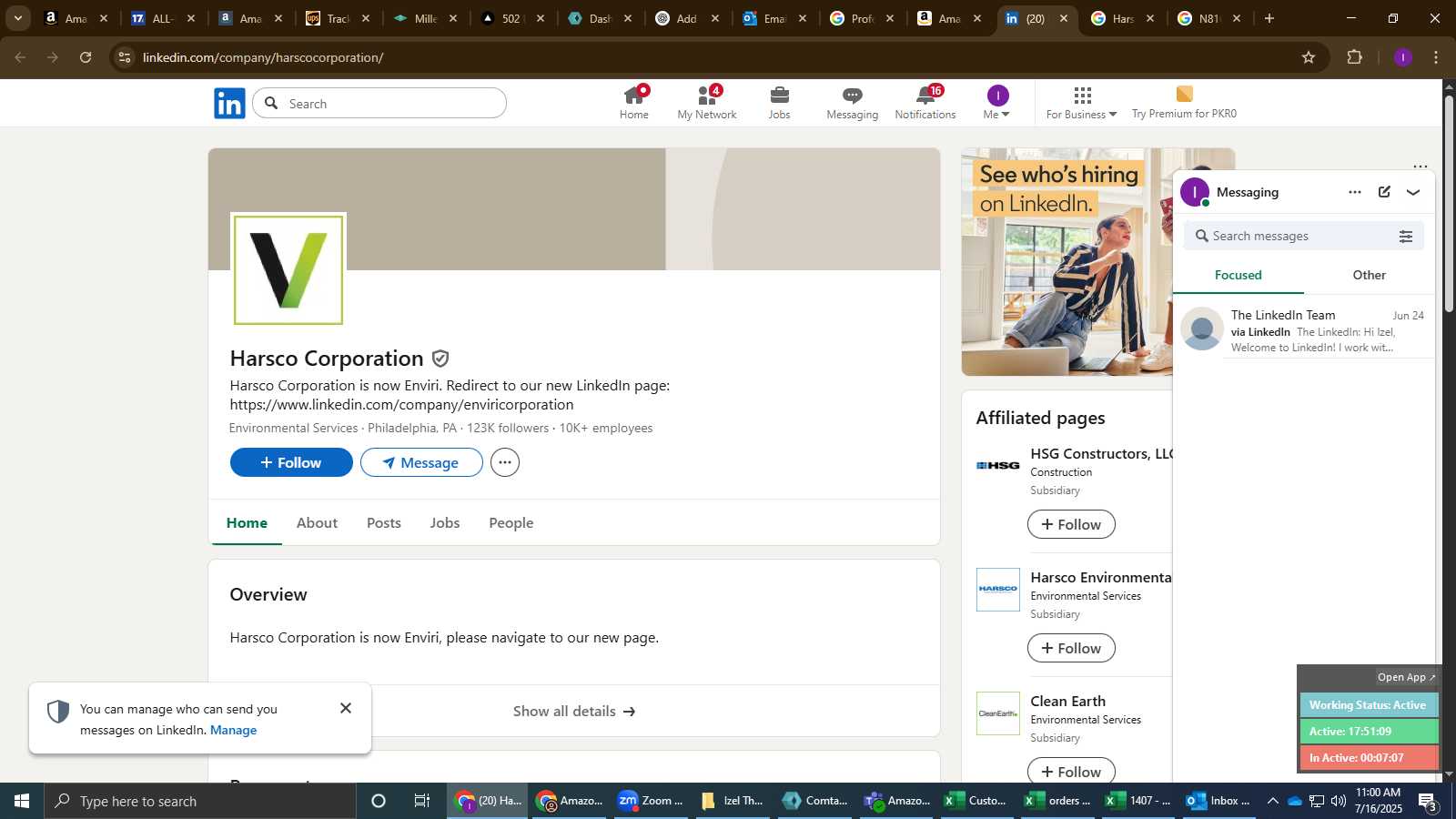Viewport: 1456px width, 819px height.
Task: Open Task View in taskbar
Action: pyautogui.click(x=422, y=801)
